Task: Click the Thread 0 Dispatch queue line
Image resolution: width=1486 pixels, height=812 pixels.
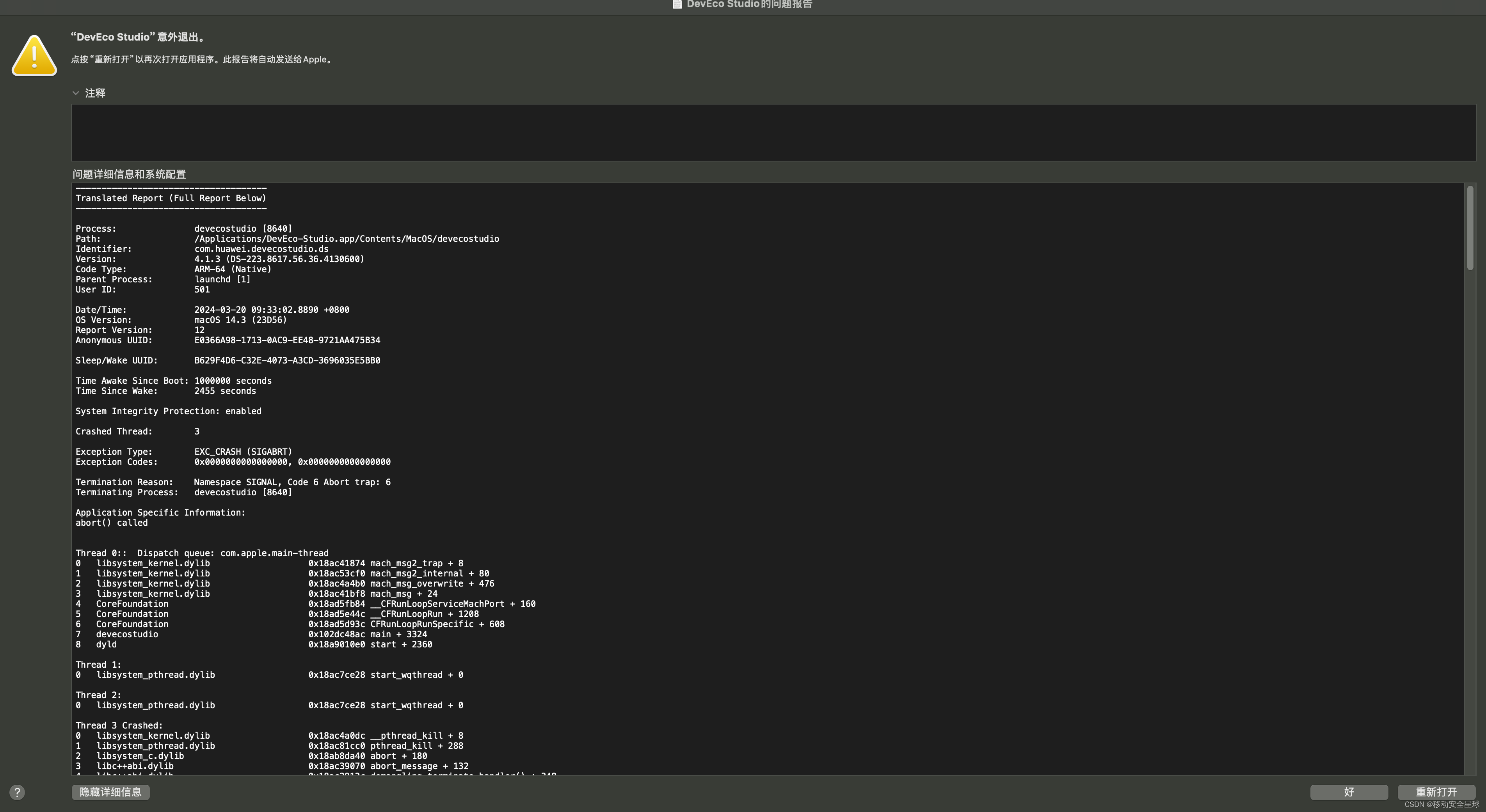Action: coord(202,553)
